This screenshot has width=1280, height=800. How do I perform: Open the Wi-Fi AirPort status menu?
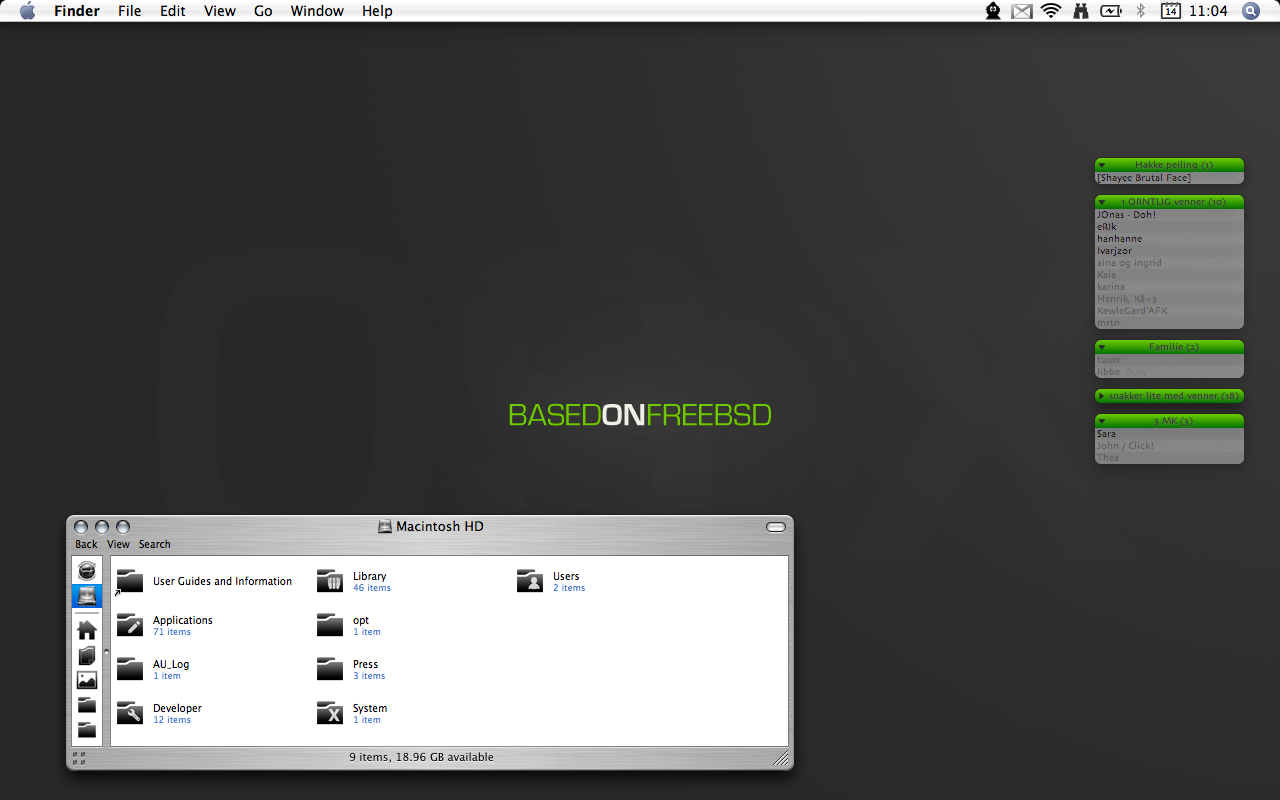point(1050,11)
